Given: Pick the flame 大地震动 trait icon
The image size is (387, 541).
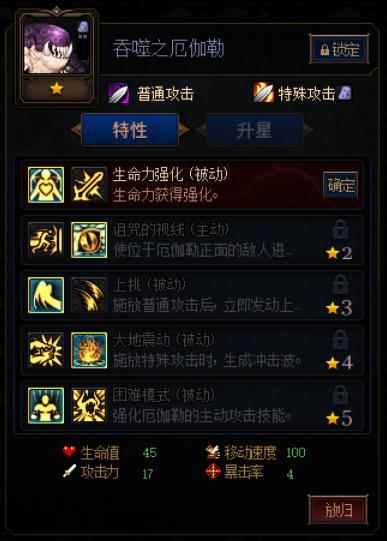Looking at the screenshot, I should 89,350.
